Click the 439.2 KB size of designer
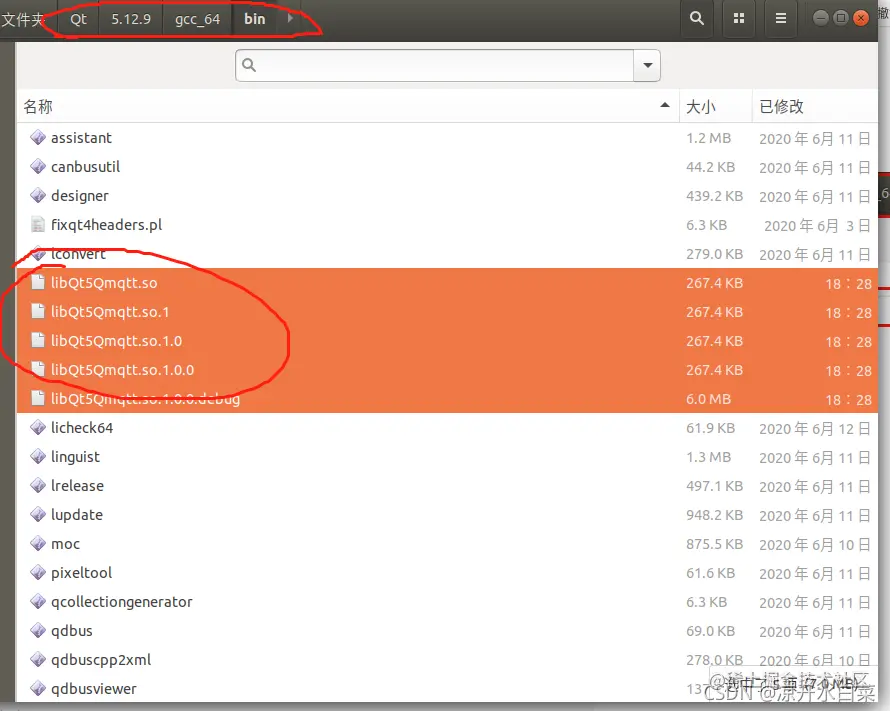Image resolution: width=890 pixels, height=711 pixels. [714, 196]
